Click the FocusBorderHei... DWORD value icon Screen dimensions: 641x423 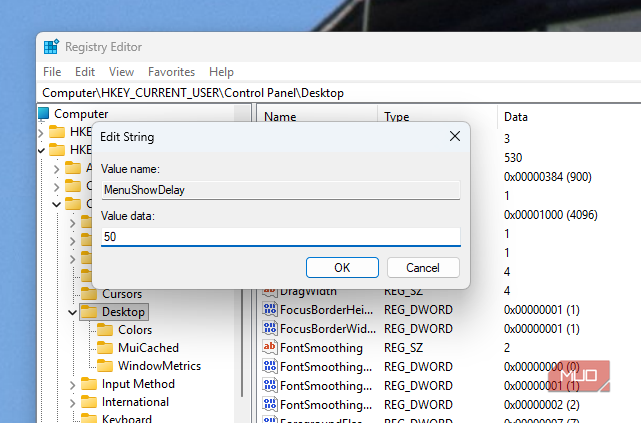point(270,309)
